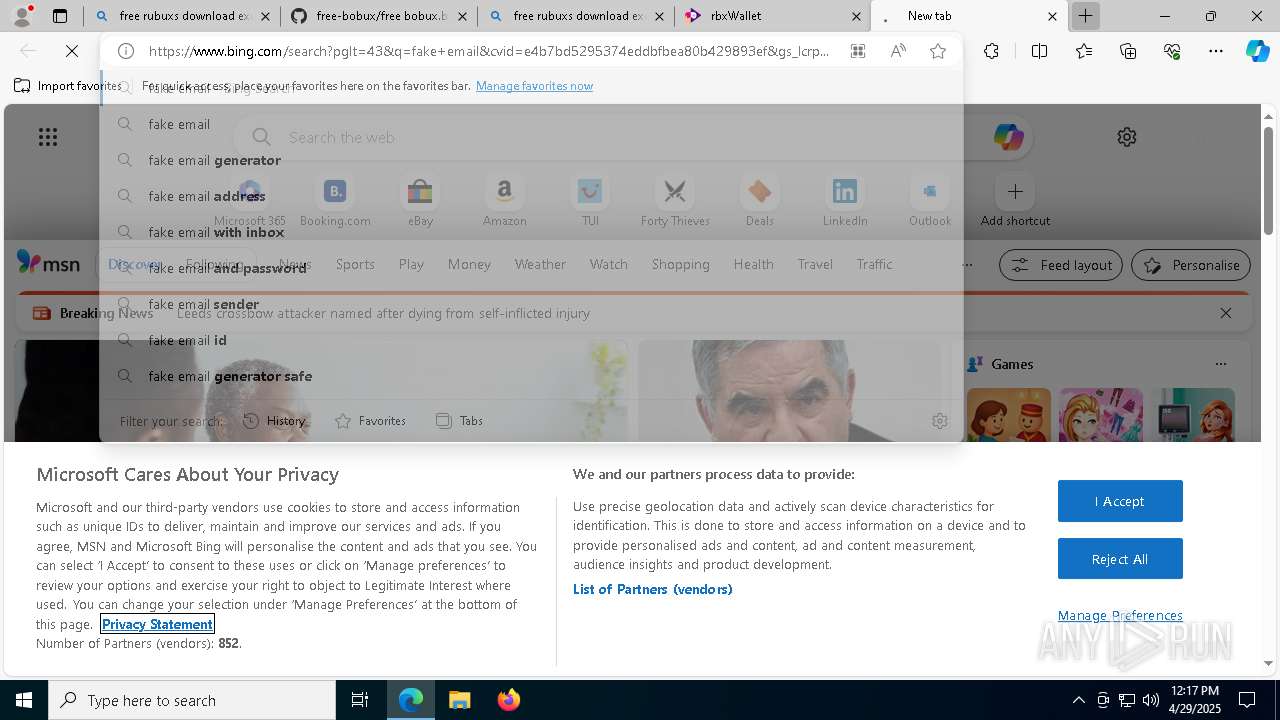Open Collections icon in toolbar
The width and height of the screenshot is (1280, 720).
(1128, 51)
